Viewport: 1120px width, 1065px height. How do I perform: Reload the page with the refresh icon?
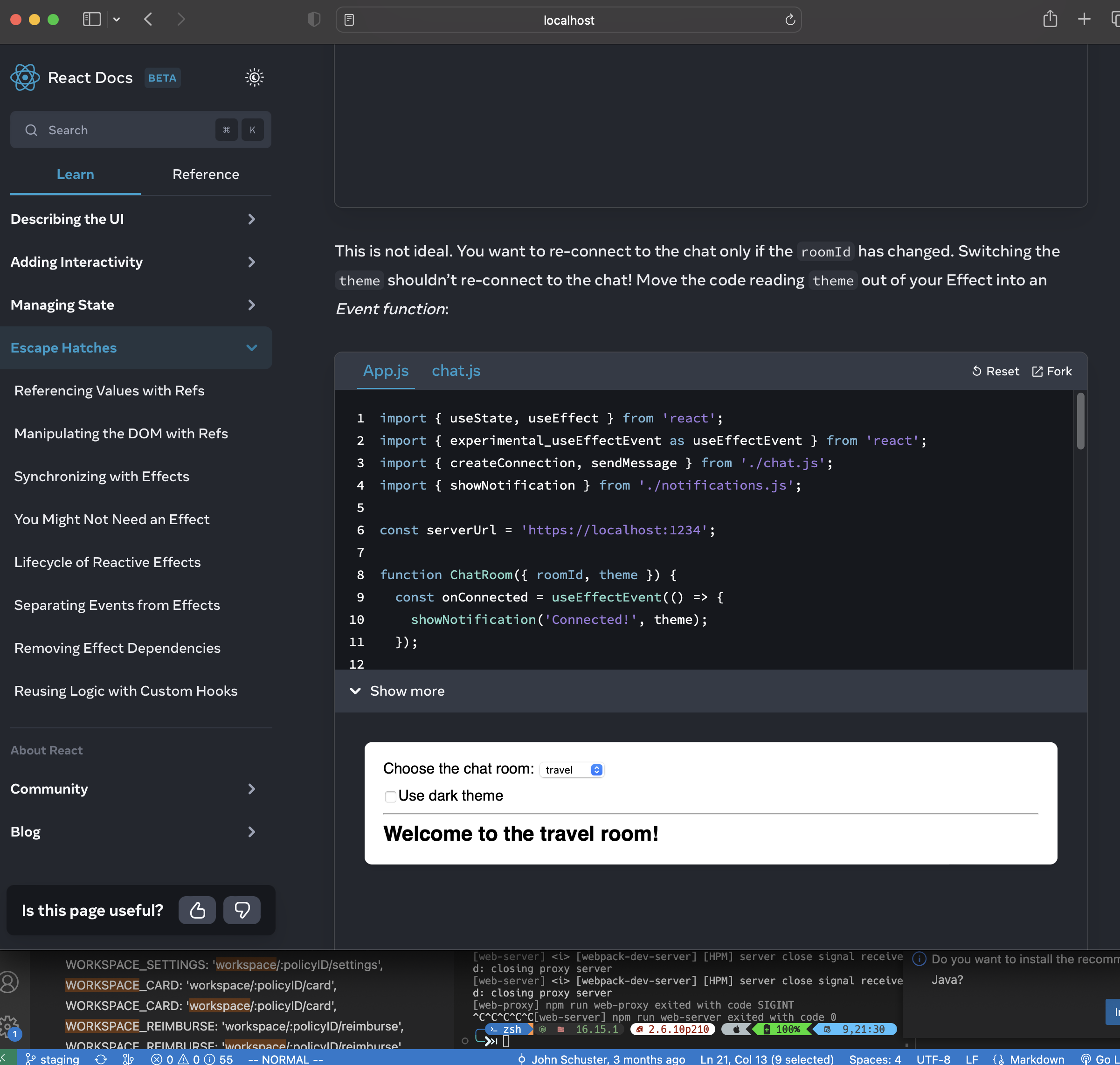click(789, 20)
